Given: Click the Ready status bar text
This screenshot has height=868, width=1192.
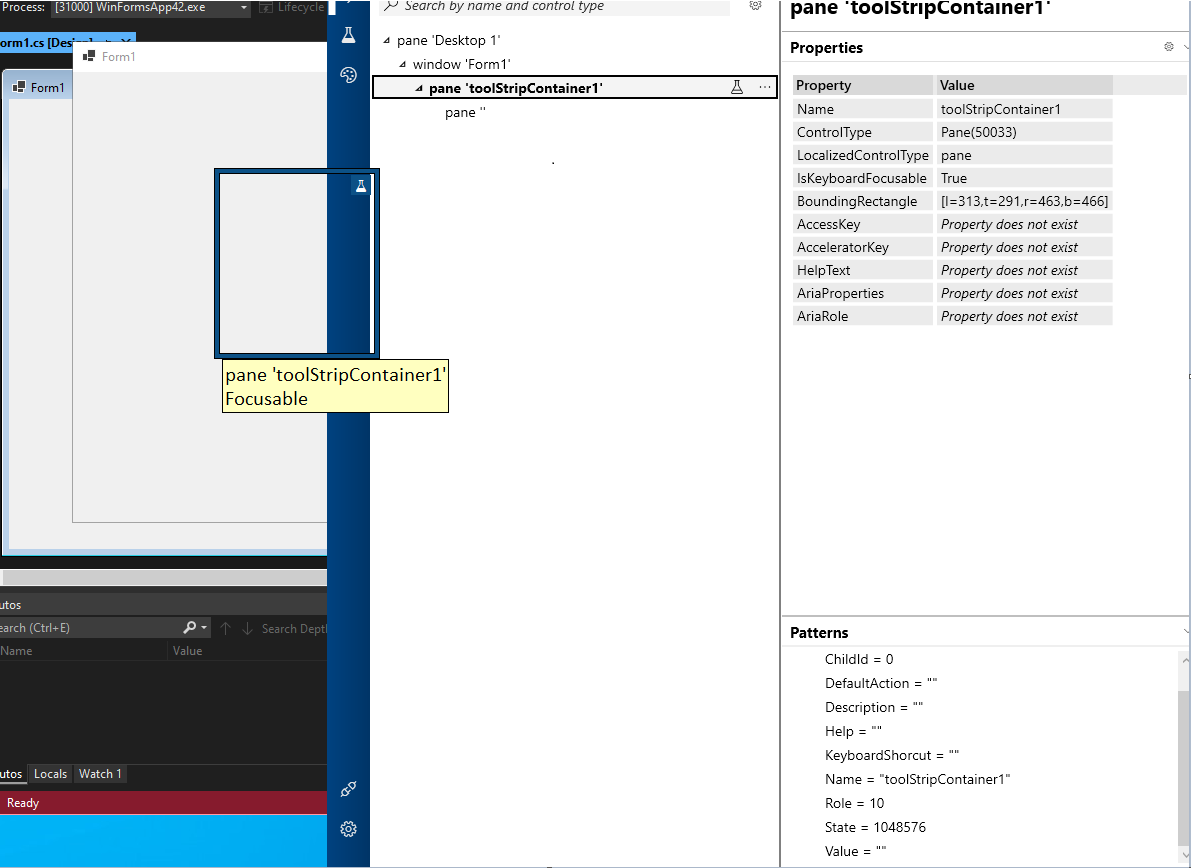Looking at the screenshot, I should point(23,803).
